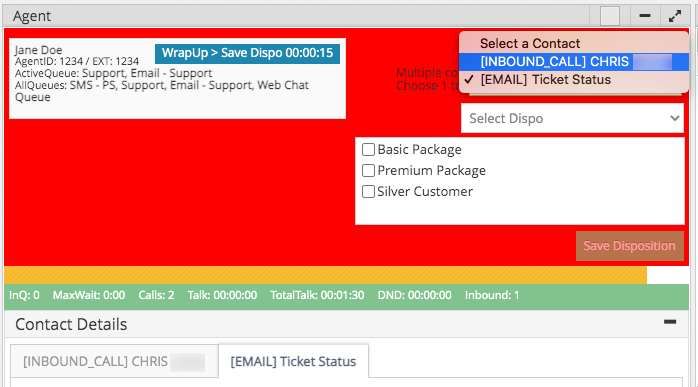Minimize the Agent panel

pos(645,16)
